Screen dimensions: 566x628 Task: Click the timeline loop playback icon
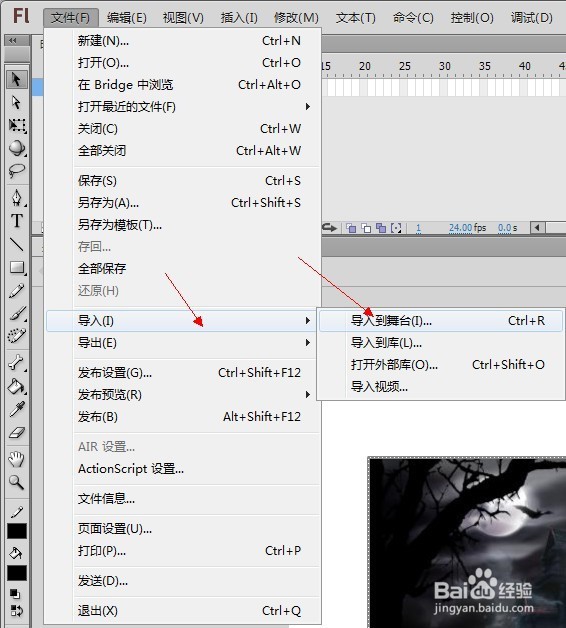pos(330,228)
